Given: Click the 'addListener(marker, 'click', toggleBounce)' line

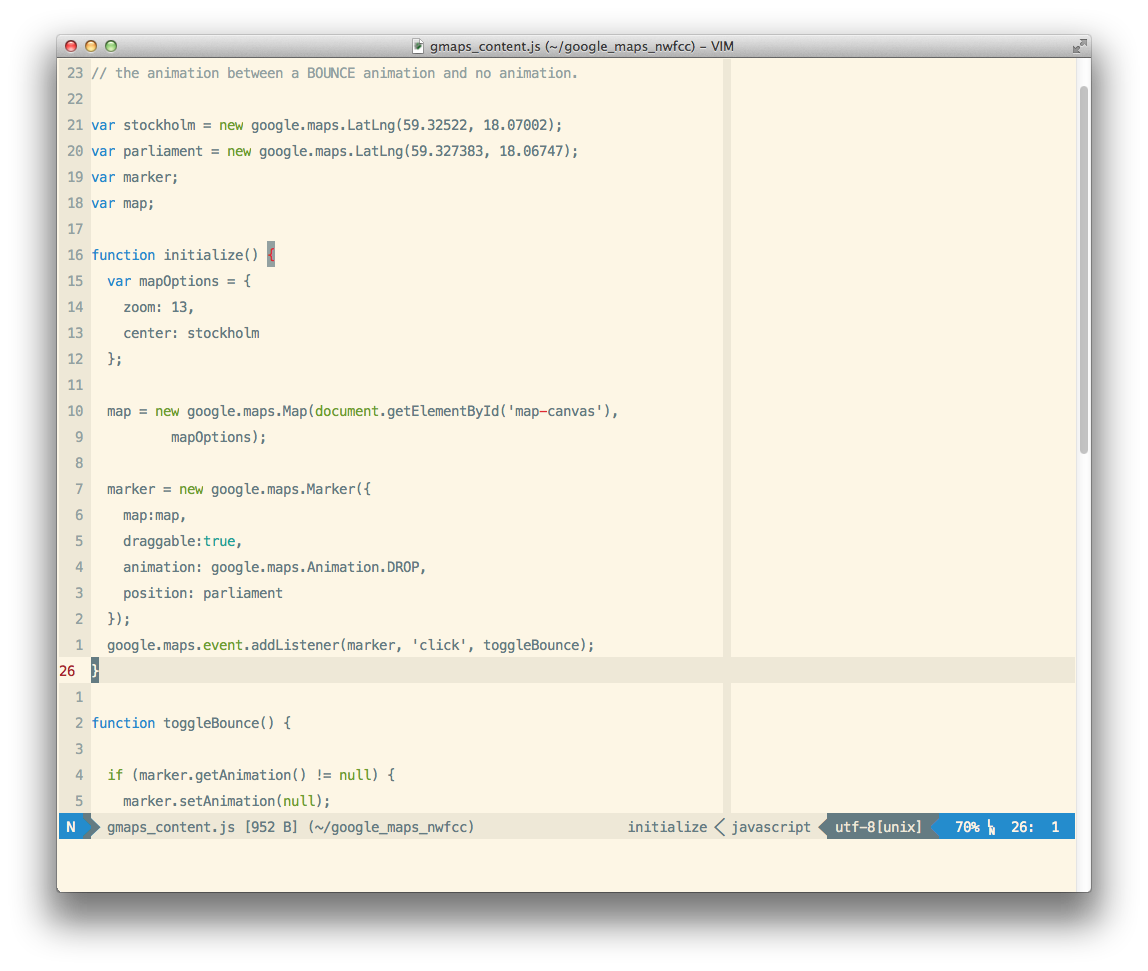Looking at the screenshot, I should tap(351, 645).
